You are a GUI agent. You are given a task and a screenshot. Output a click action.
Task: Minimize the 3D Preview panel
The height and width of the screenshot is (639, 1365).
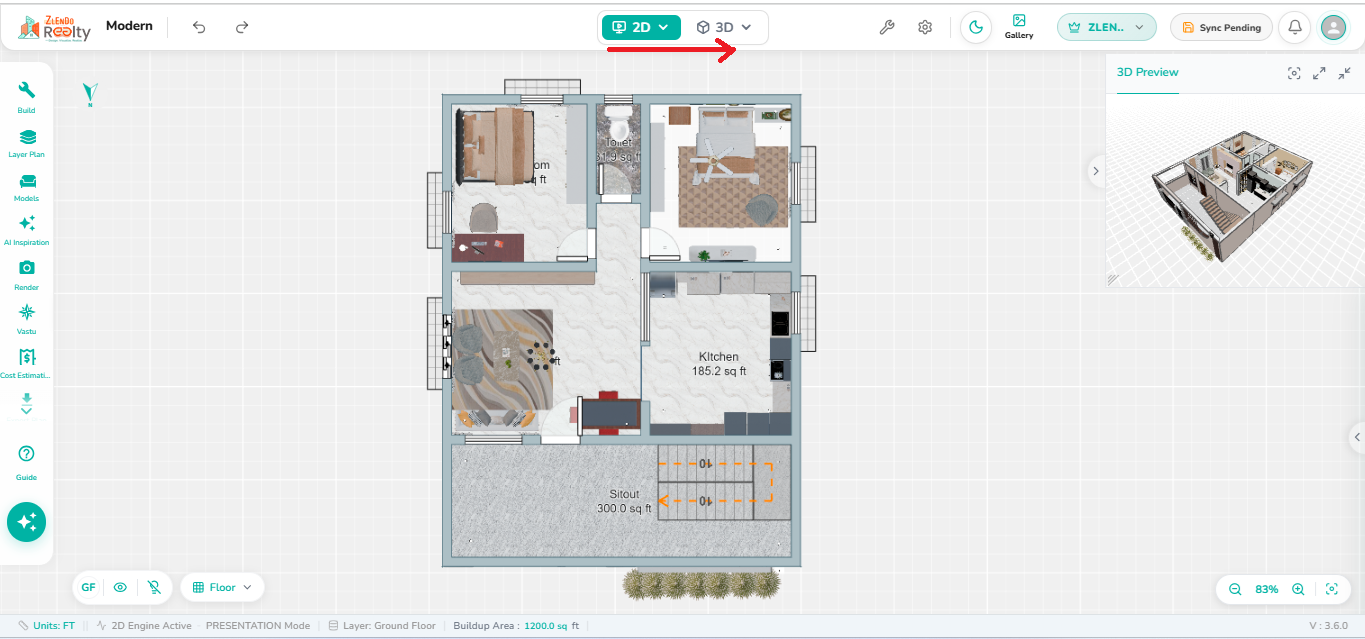coord(1344,73)
